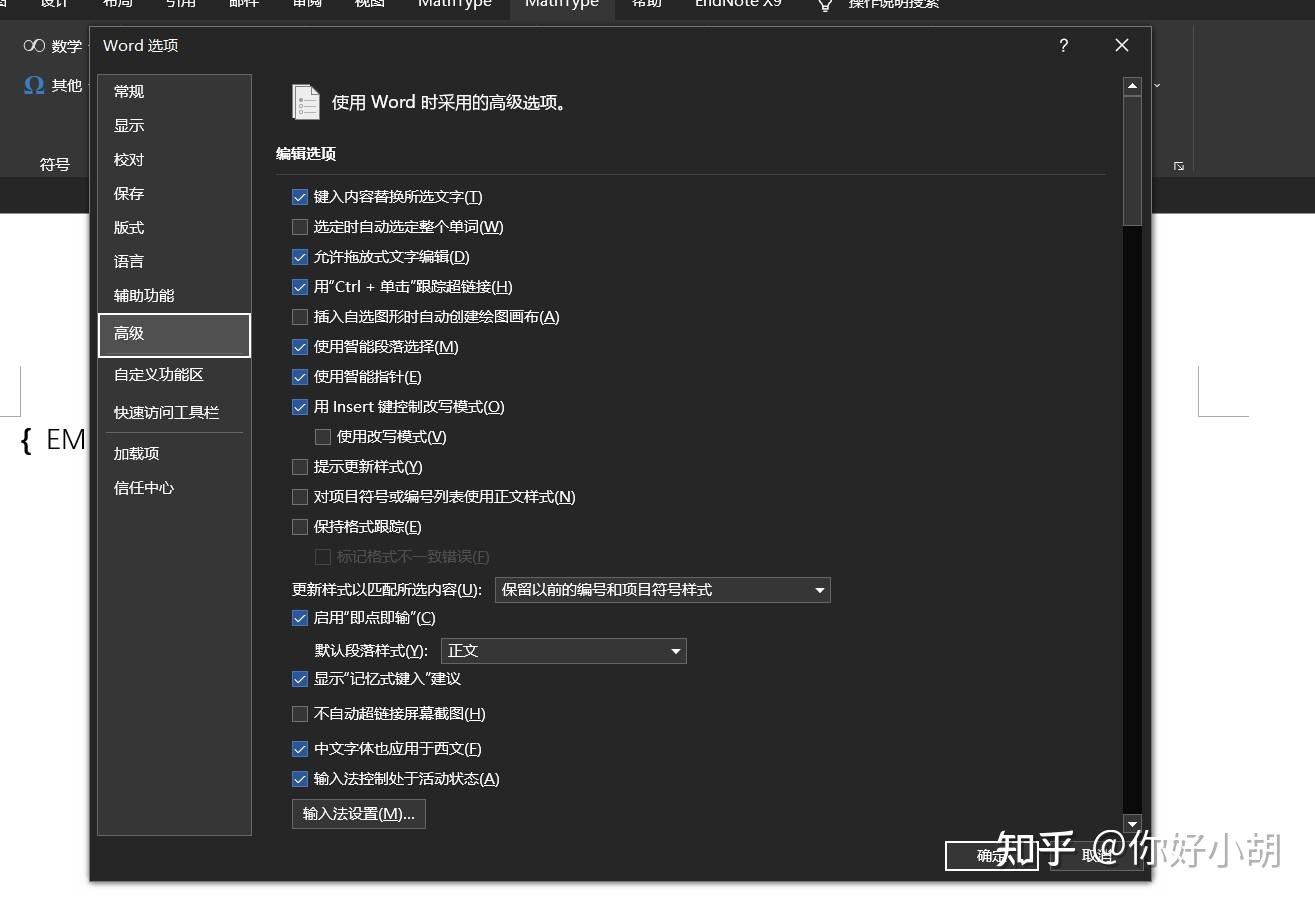Click the lightbulb 操作说明搜索 icon

825,5
